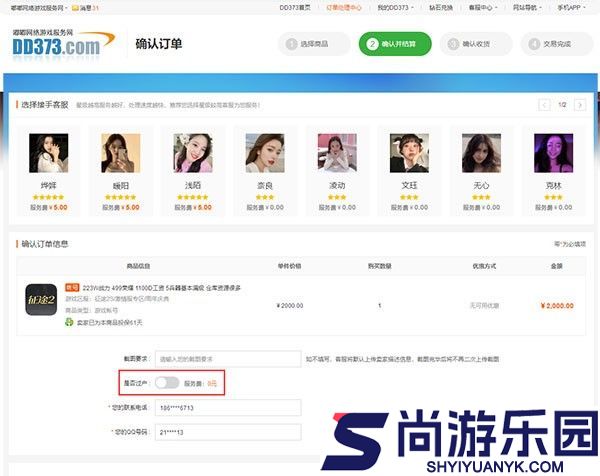Click the screenshot requirement input field
The width and height of the screenshot is (600, 476).
point(228,359)
